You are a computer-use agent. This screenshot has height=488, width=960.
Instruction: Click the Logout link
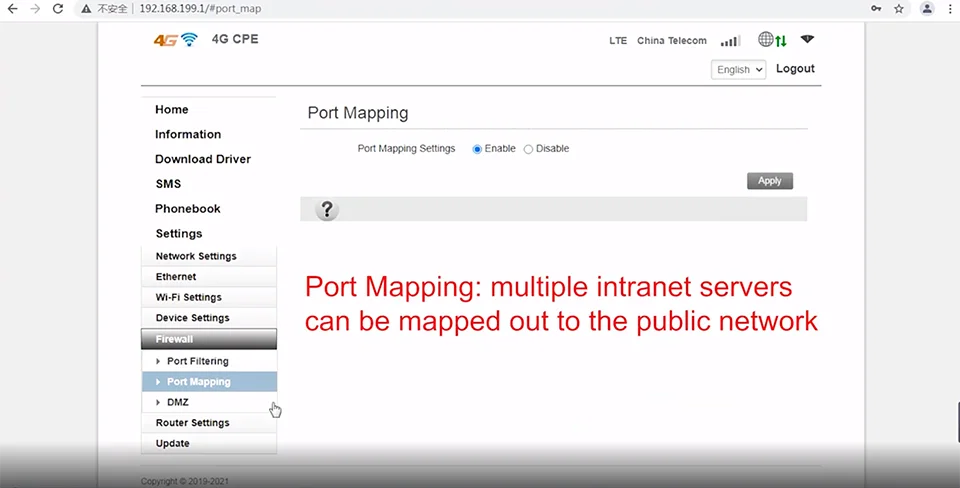795,69
